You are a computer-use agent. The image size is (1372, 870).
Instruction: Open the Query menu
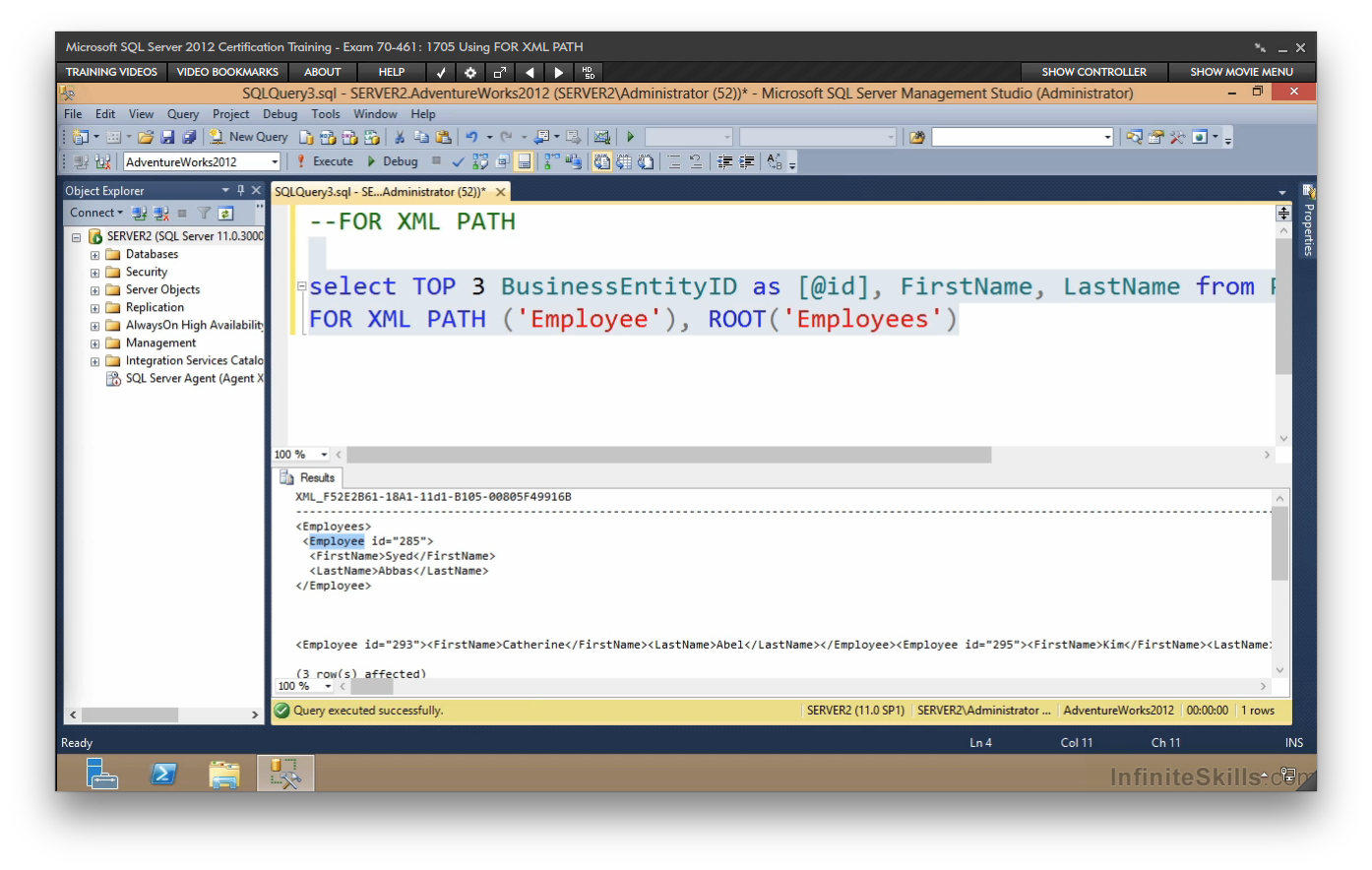pyautogui.click(x=183, y=114)
